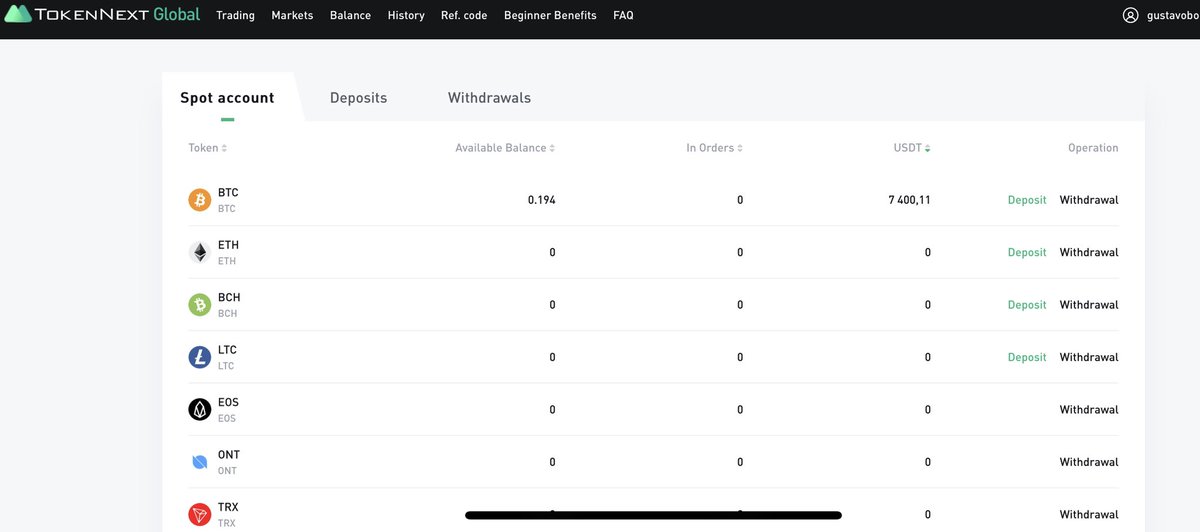Viewport: 1200px width, 532px height.
Task: Open Beginner Benefits page
Action: pyautogui.click(x=550, y=15)
